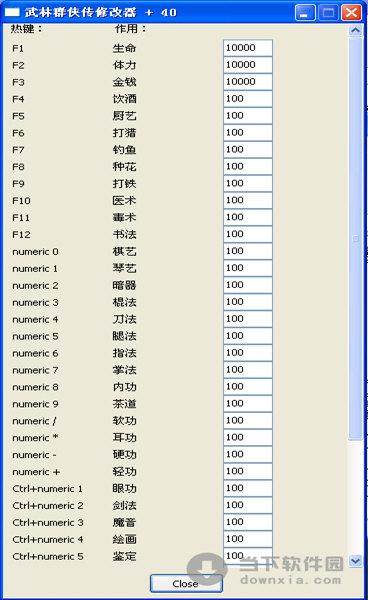Click the 暗器 value field for numeric 2

point(248,285)
